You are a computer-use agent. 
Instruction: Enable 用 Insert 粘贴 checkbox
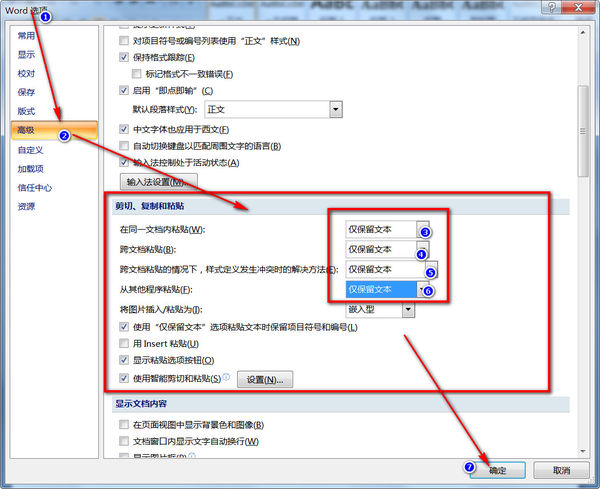(124, 344)
